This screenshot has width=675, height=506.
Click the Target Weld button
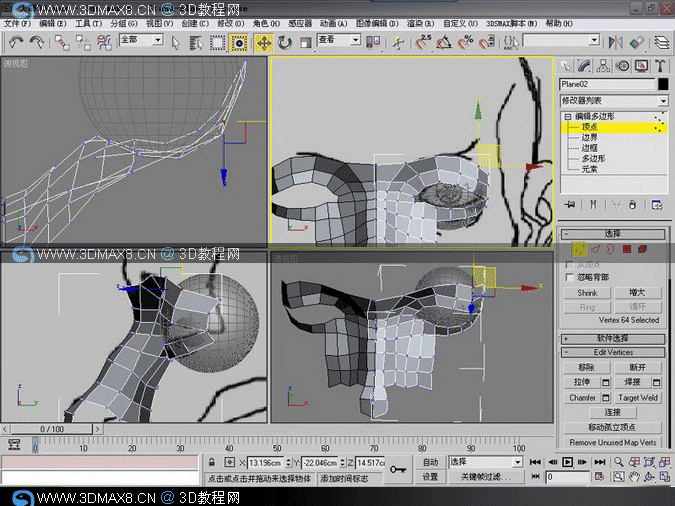pyautogui.click(x=638, y=397)
